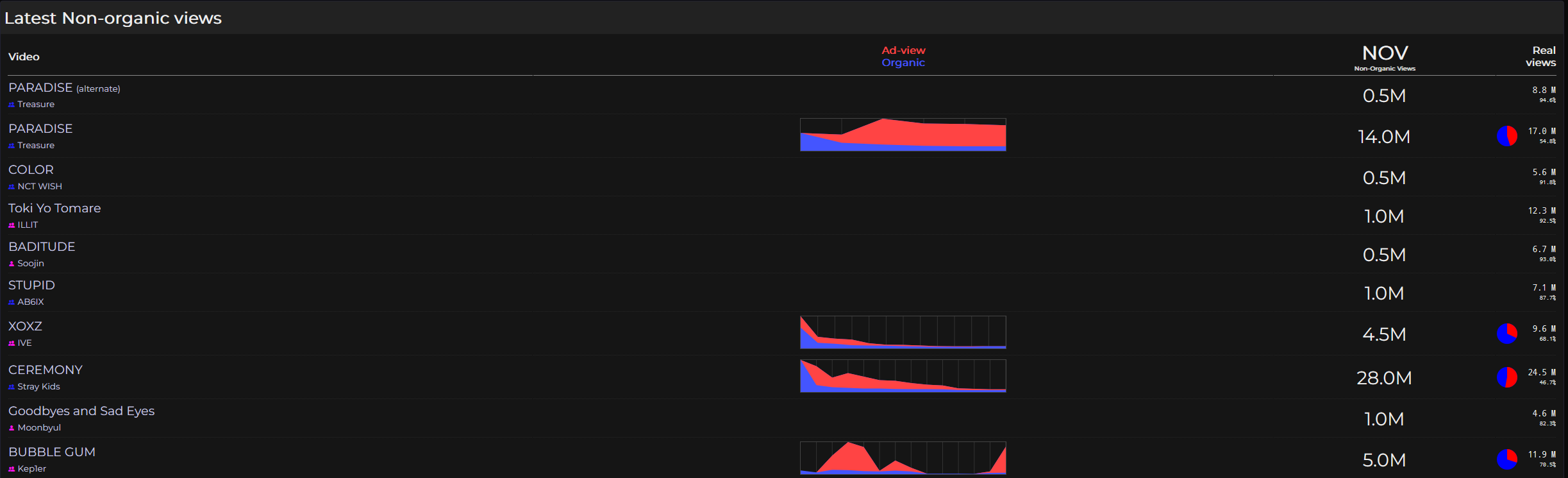
Task: Click the 24.5 M real views value
Action: tap(1542, 373)
